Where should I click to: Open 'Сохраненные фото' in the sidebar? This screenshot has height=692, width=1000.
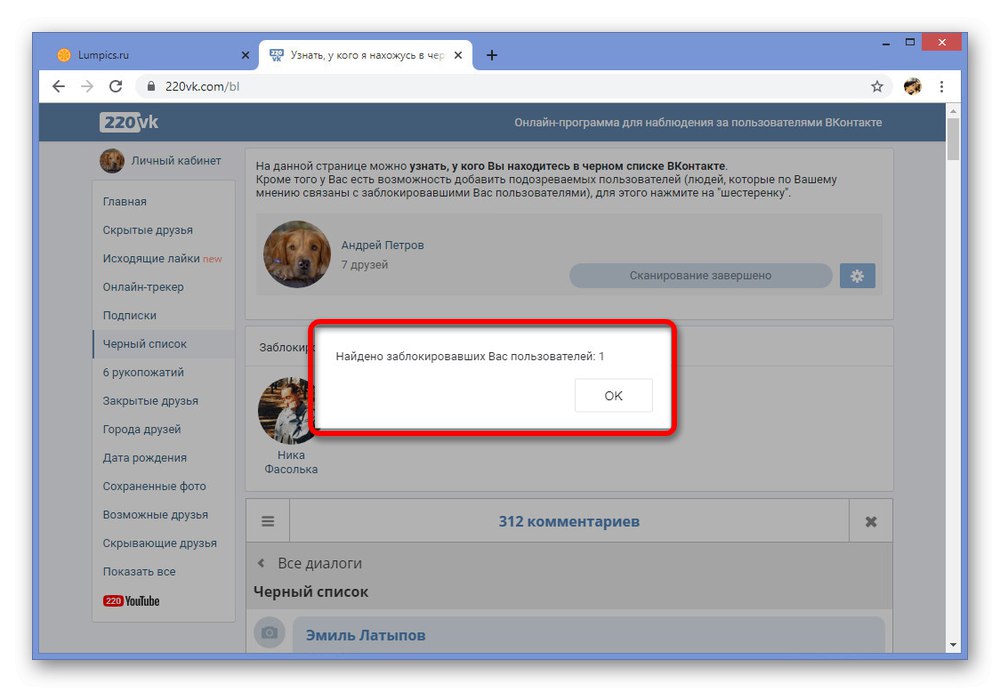(154, 487)
